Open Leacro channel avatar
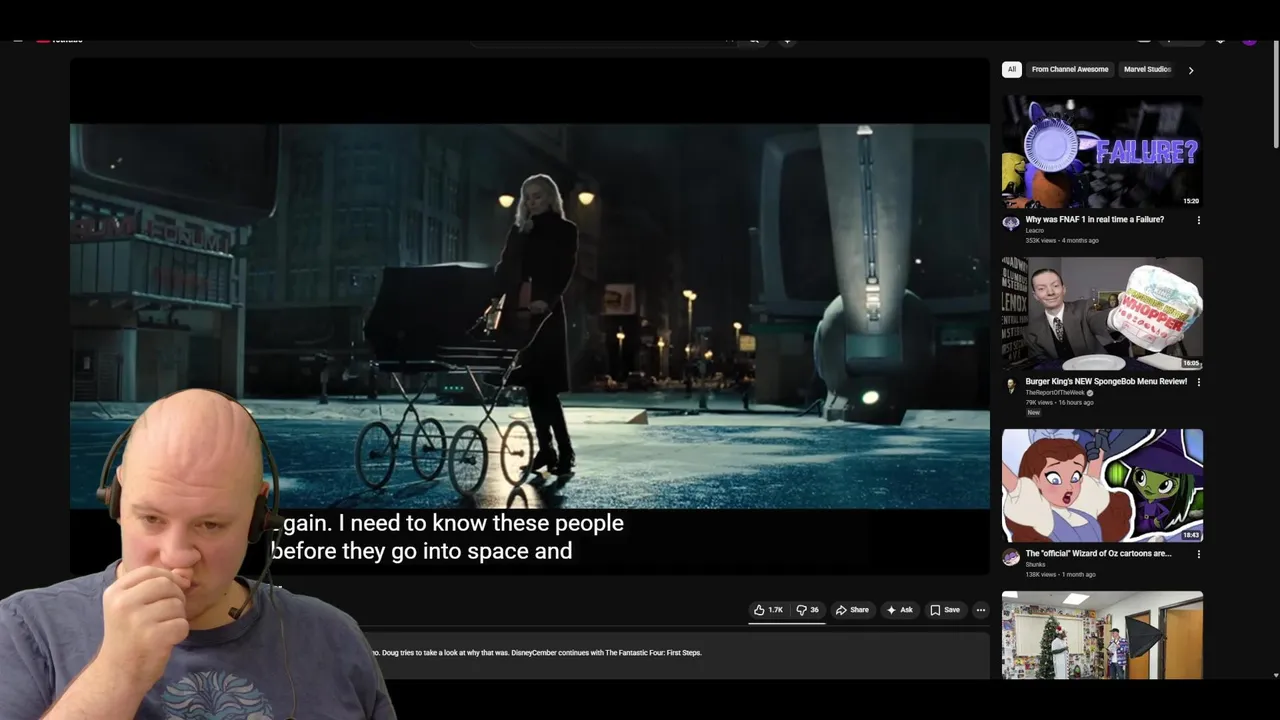1280x720 pixels. 1011,223
